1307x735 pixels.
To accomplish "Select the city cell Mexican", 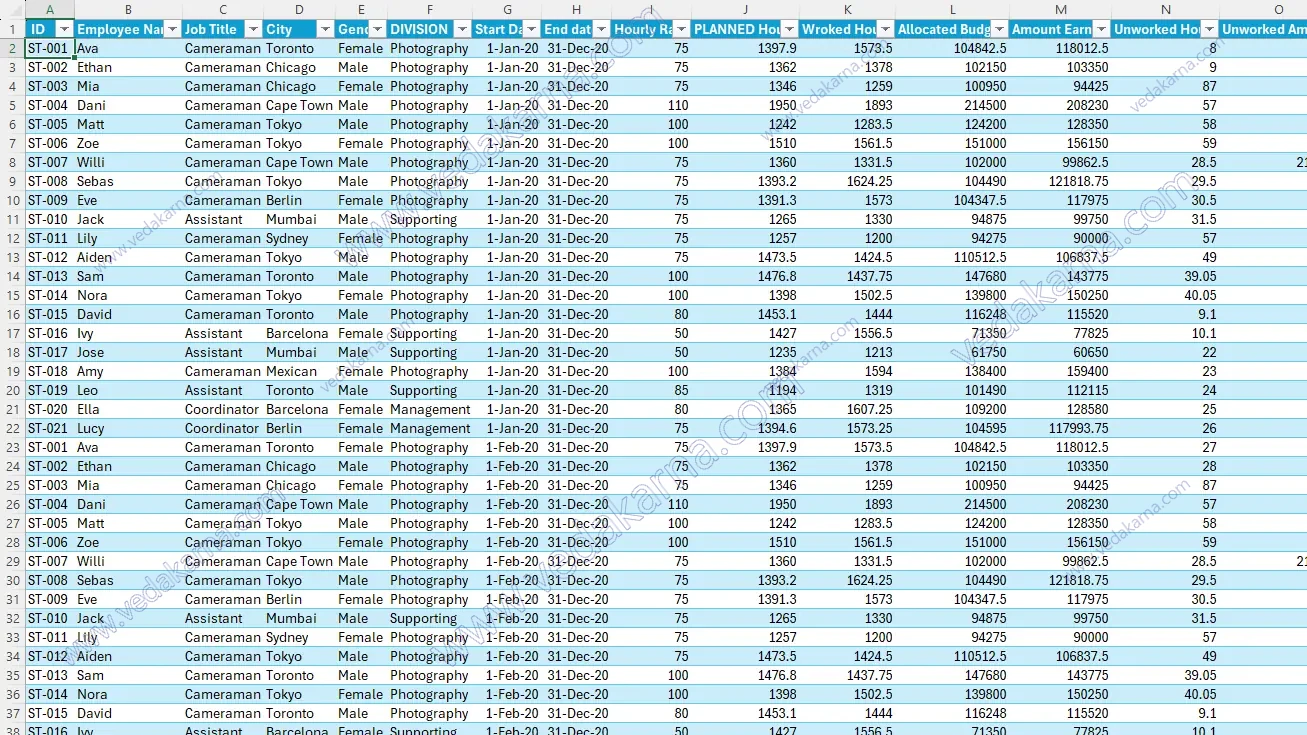I will tap(299, 371).
